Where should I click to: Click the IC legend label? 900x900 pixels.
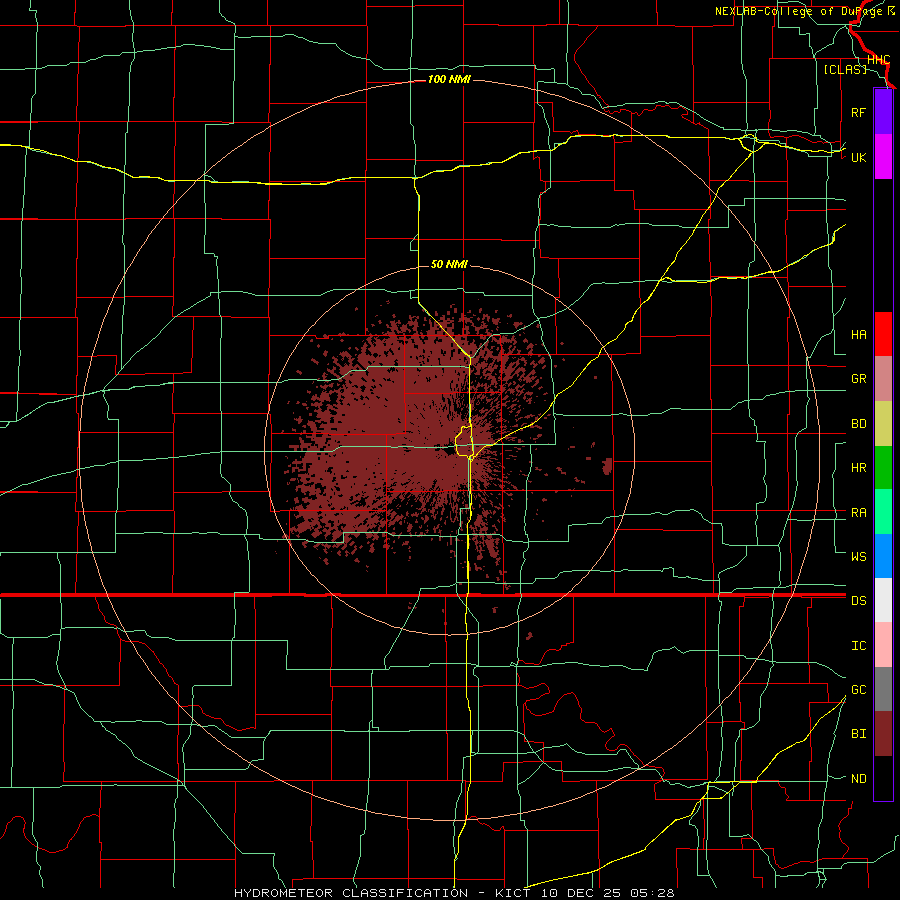(858, 646)
